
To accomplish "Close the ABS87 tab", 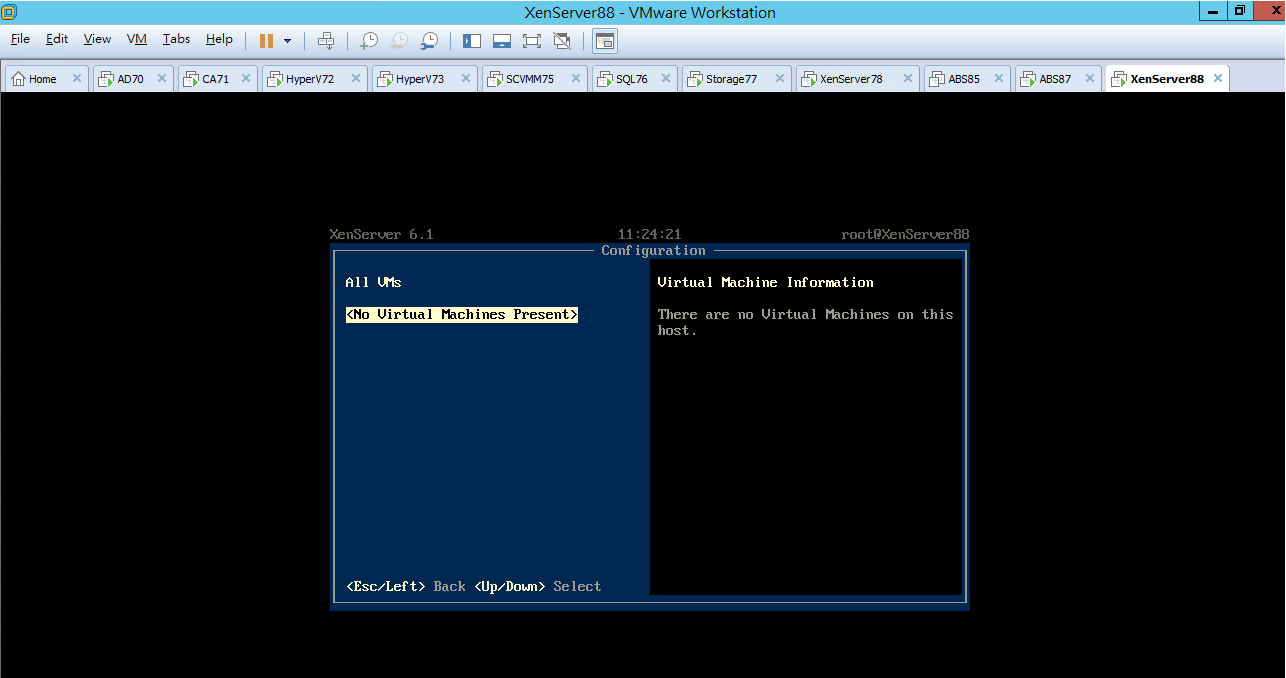I will pos(1089,78).
